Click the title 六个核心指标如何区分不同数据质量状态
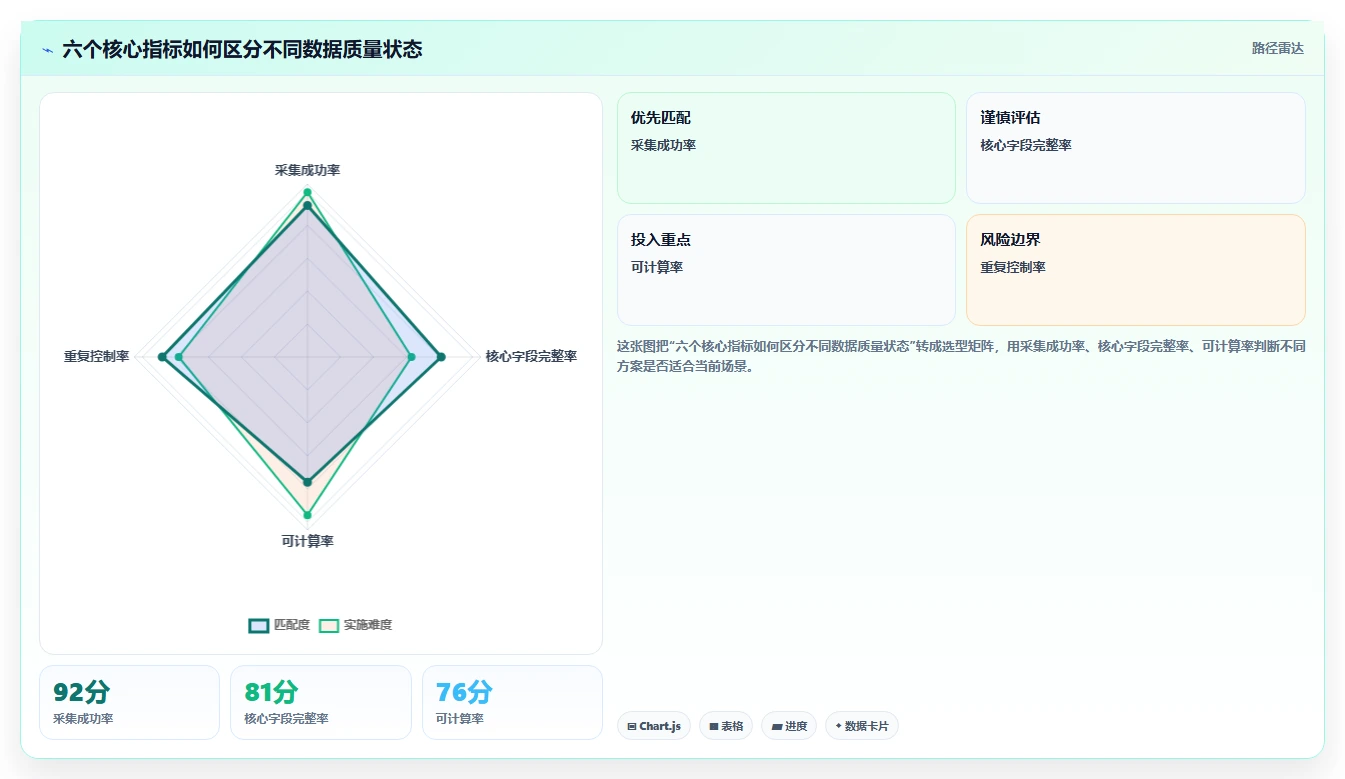Viewport: 1345px width, 779px height. coord(242,49)
